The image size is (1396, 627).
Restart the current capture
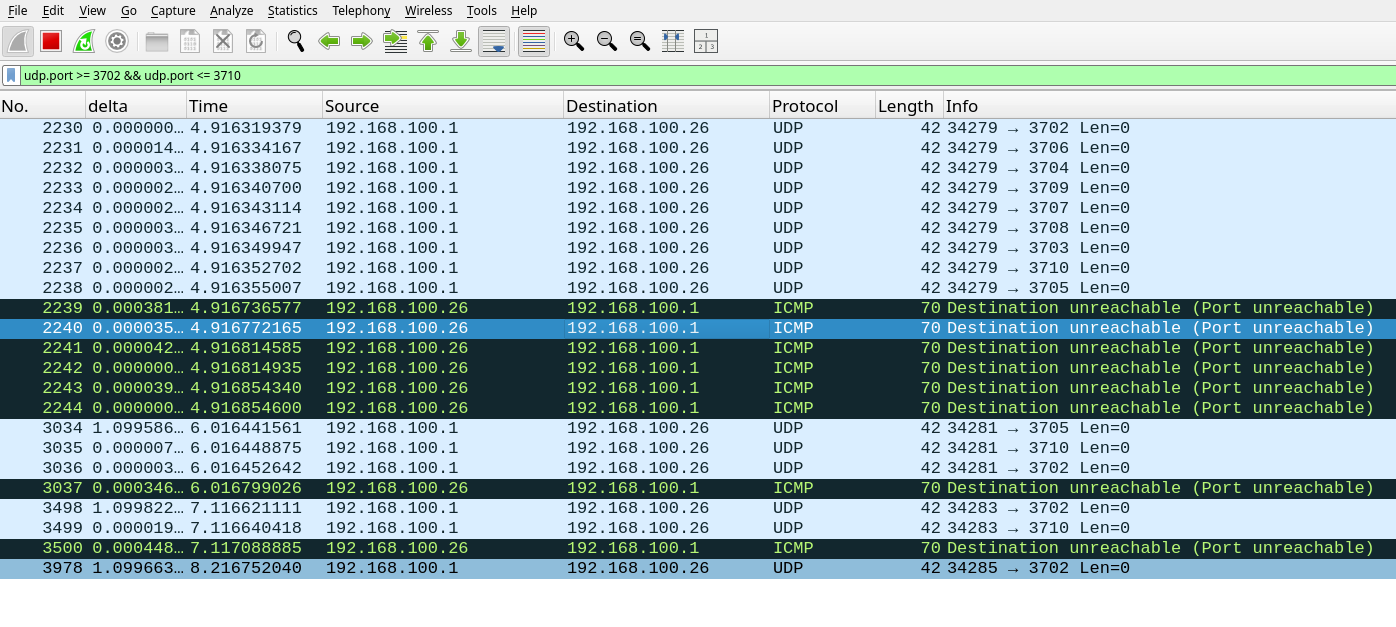(84, 41)
